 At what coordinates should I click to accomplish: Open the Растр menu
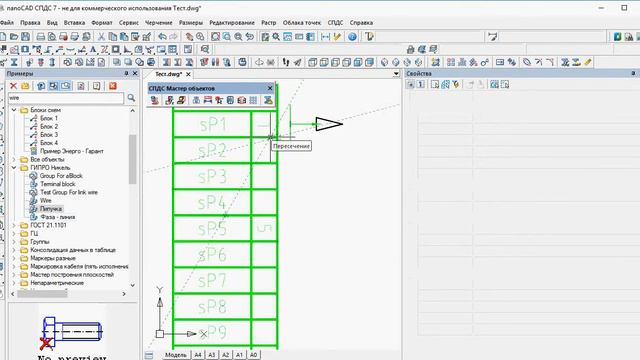click(269, 23)
